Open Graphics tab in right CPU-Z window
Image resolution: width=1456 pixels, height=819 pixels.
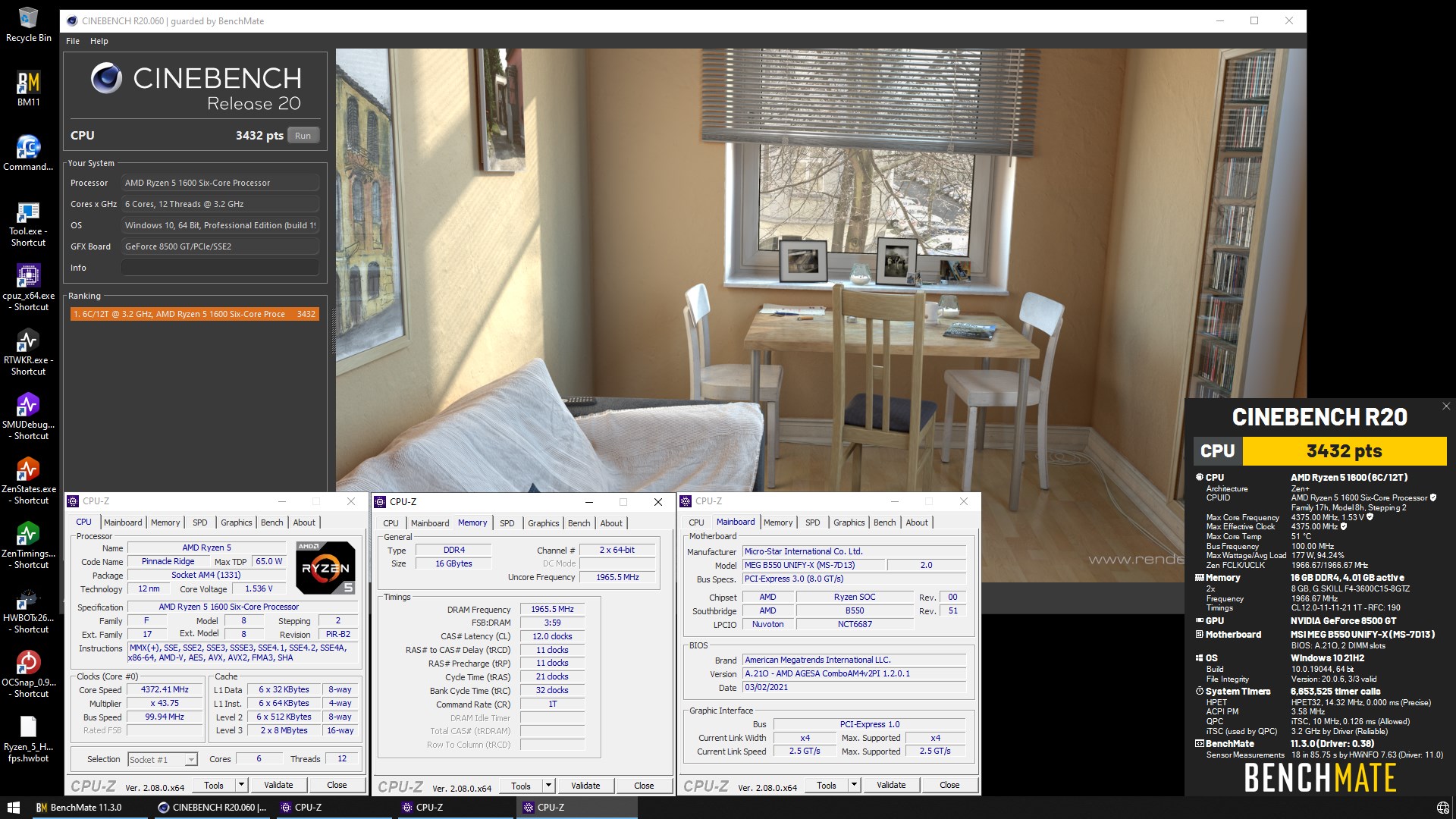849,522
